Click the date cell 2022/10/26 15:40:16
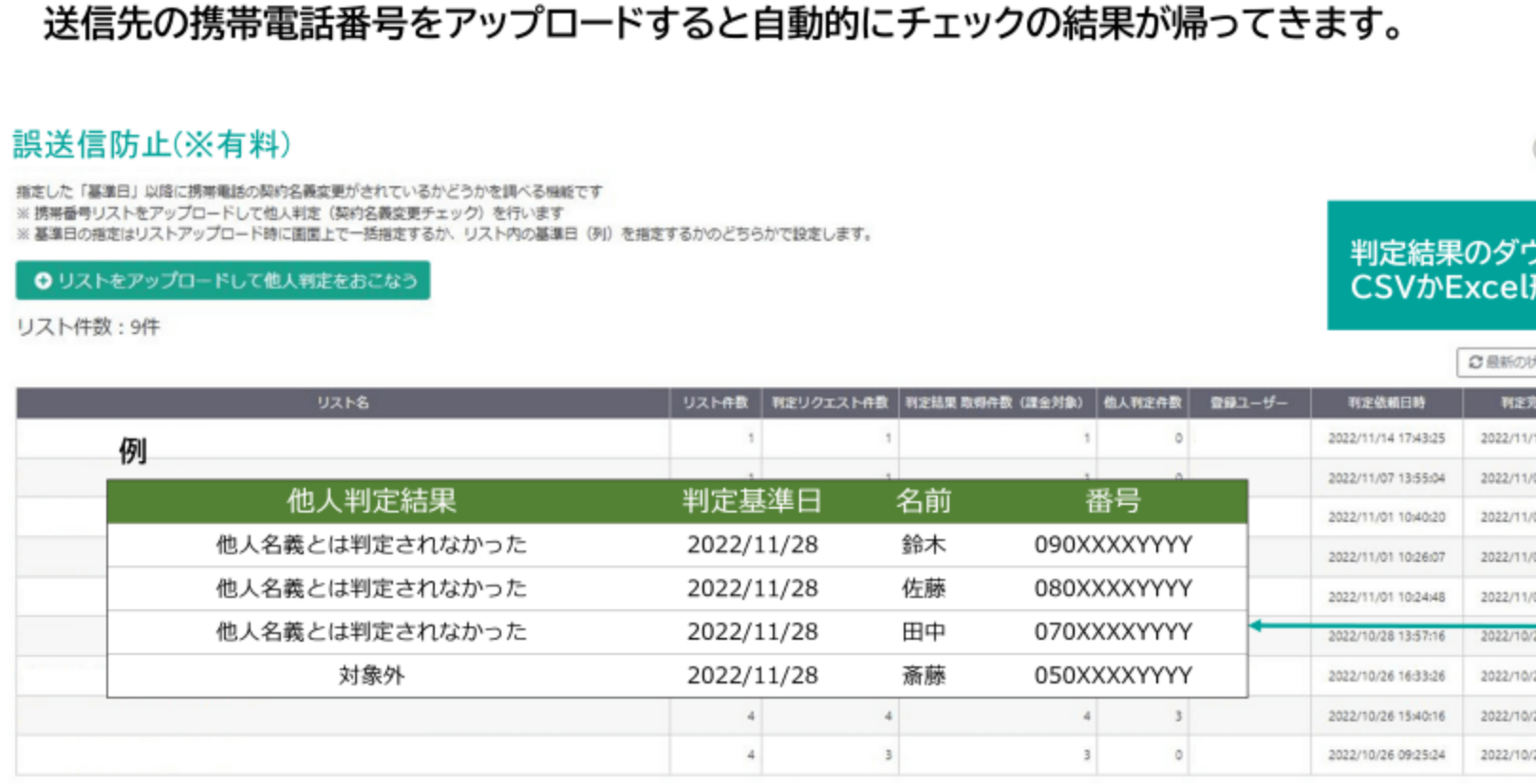This screenshot has height=784, width=1536. coord(1386,716)
